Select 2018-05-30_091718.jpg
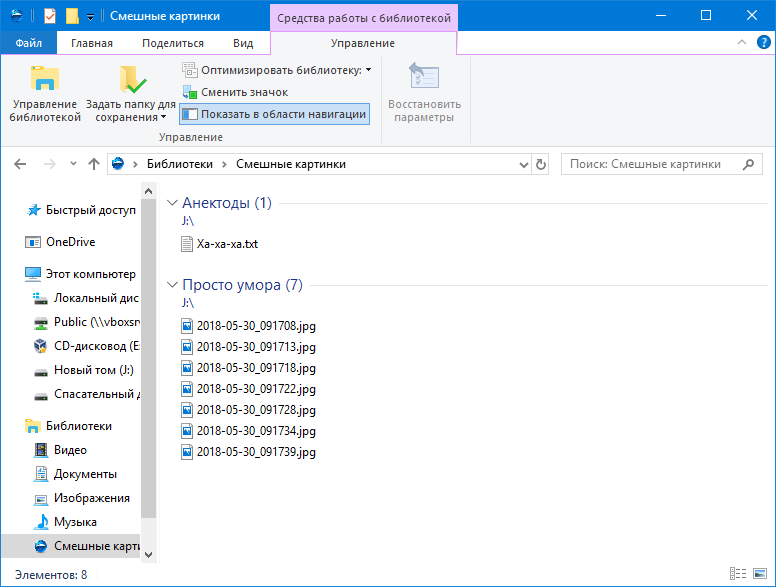 click(248, 368)
